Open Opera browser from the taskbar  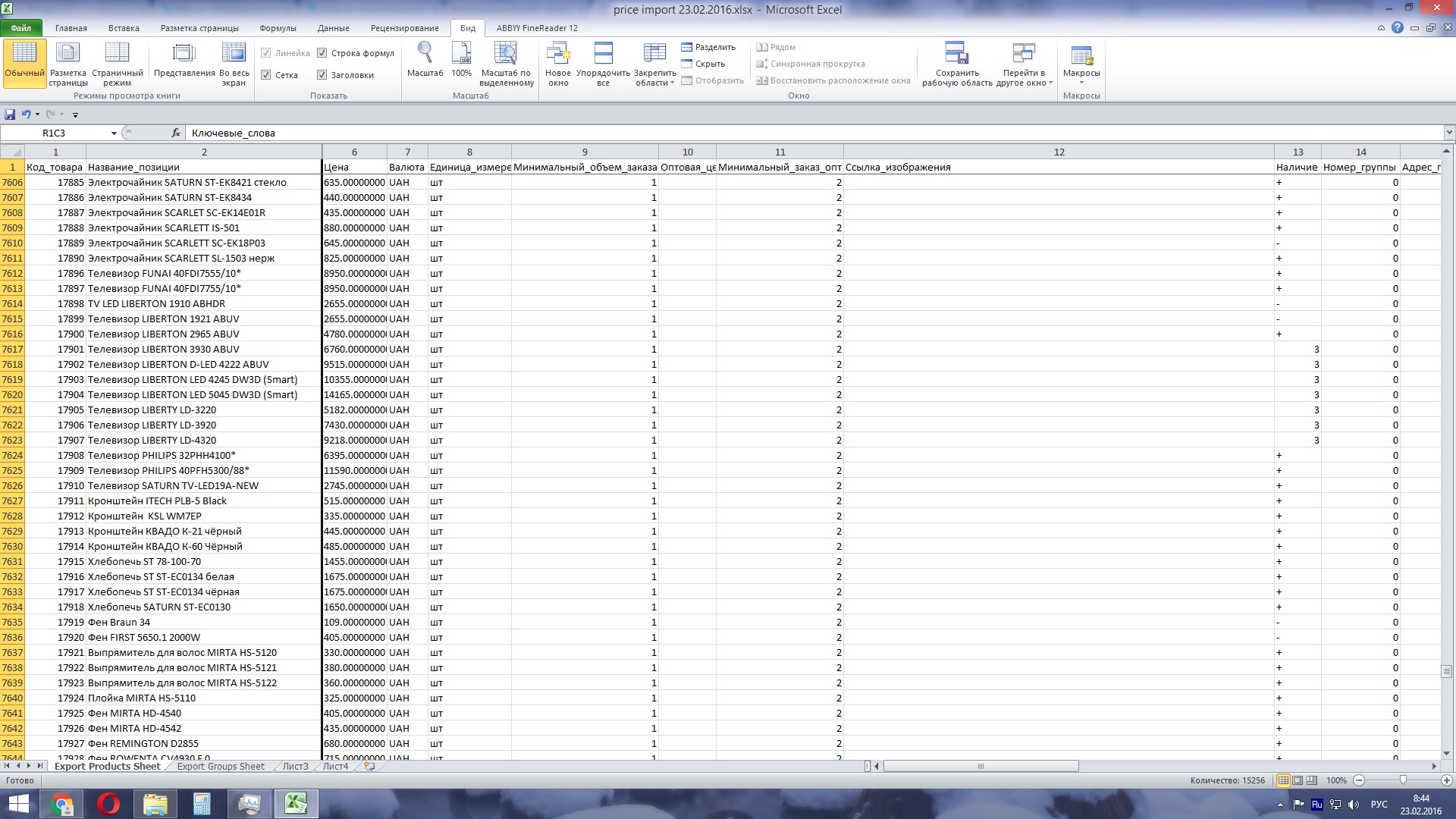tap(108, 804)
